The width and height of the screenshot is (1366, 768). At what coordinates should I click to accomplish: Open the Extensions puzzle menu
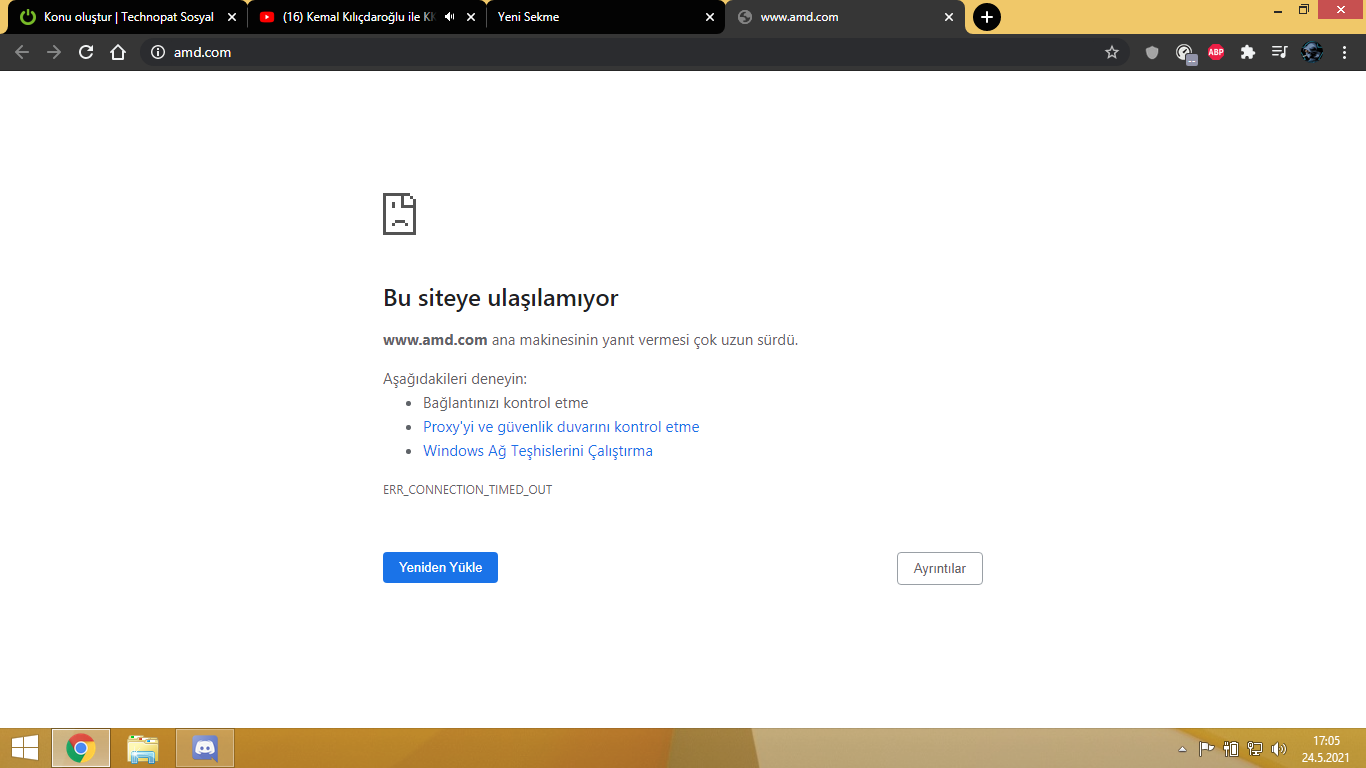[x=1248, y=52]
